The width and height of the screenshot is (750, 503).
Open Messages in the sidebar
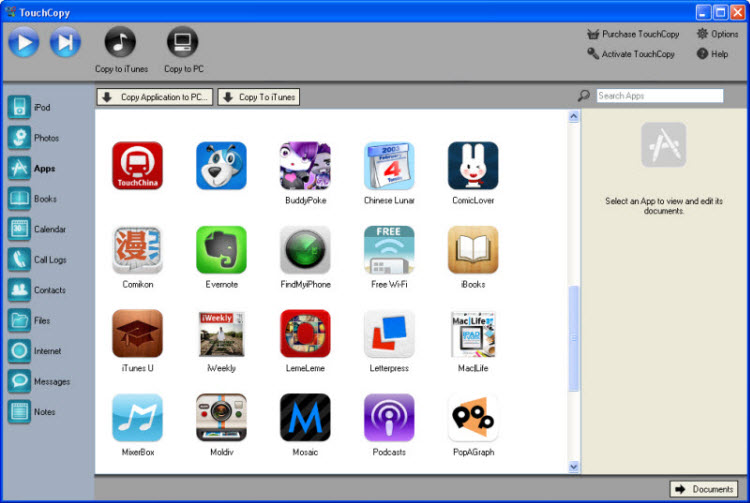click(39, 382)
